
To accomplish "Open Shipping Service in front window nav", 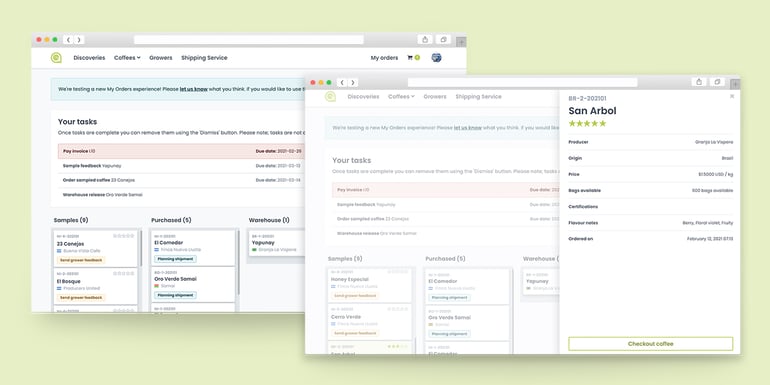I will click(478, 97).
